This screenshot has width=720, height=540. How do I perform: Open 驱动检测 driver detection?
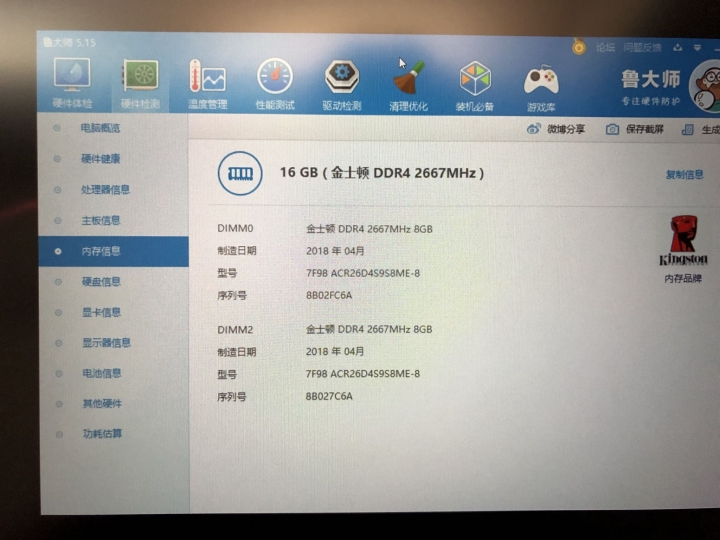pos(342,85)
